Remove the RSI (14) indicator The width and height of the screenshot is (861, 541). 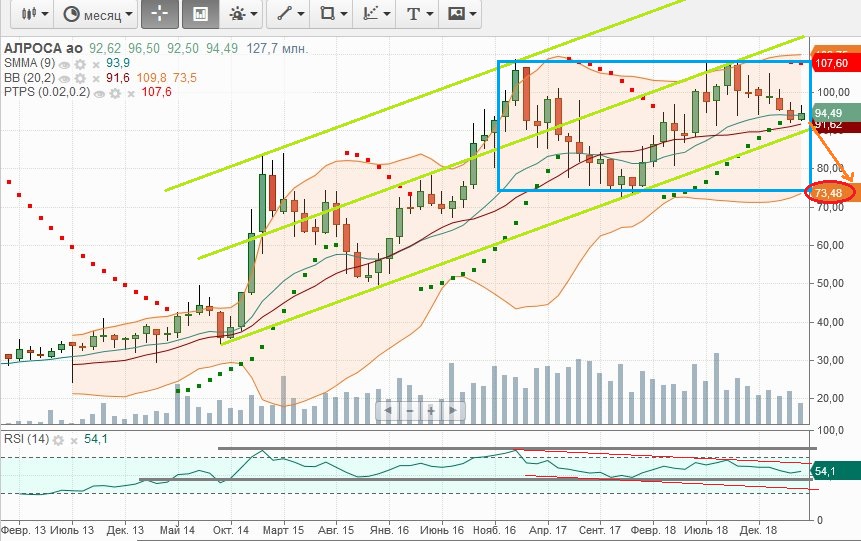tap(75, 440)
